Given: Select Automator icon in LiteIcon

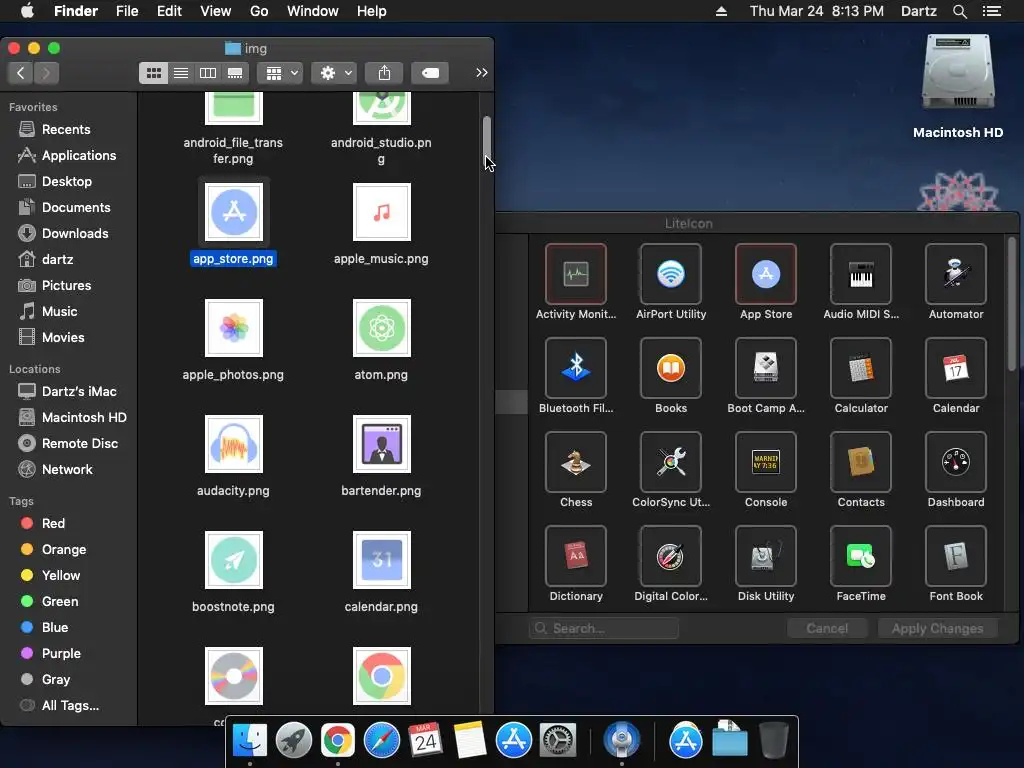Looking at the screenshot, I should 955,274.
